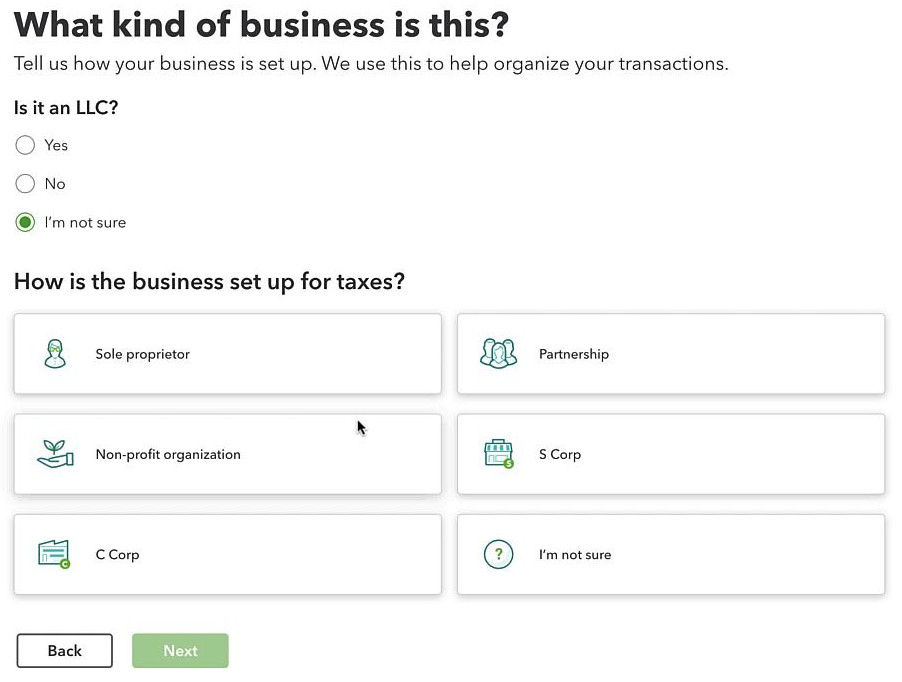This screenshot has width=902, height=682.
Task: Choose the Sole proprietor card label
Action: (143, 354)
